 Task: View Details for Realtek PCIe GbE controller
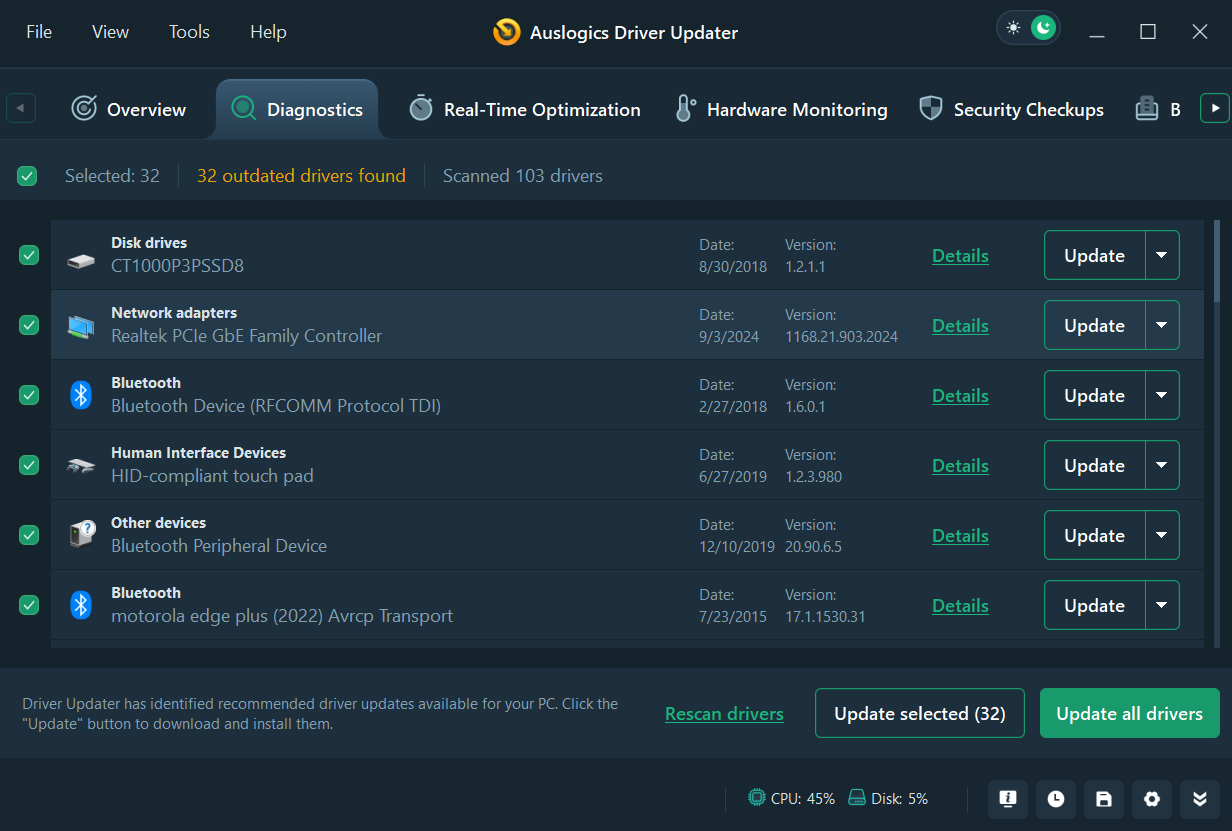(x=960, y=326)
